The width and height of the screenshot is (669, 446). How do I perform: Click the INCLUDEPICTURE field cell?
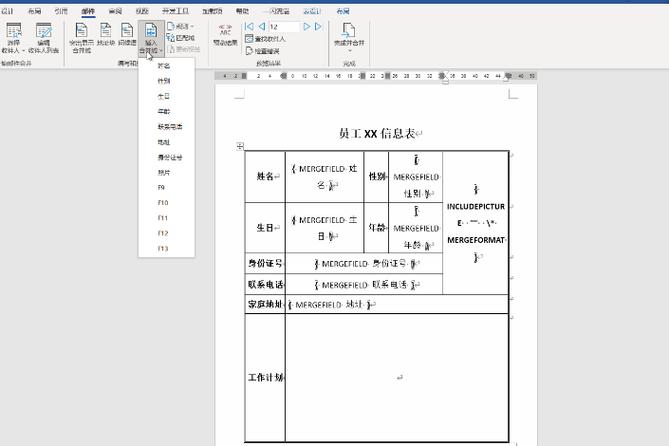(x=476, y=223)
